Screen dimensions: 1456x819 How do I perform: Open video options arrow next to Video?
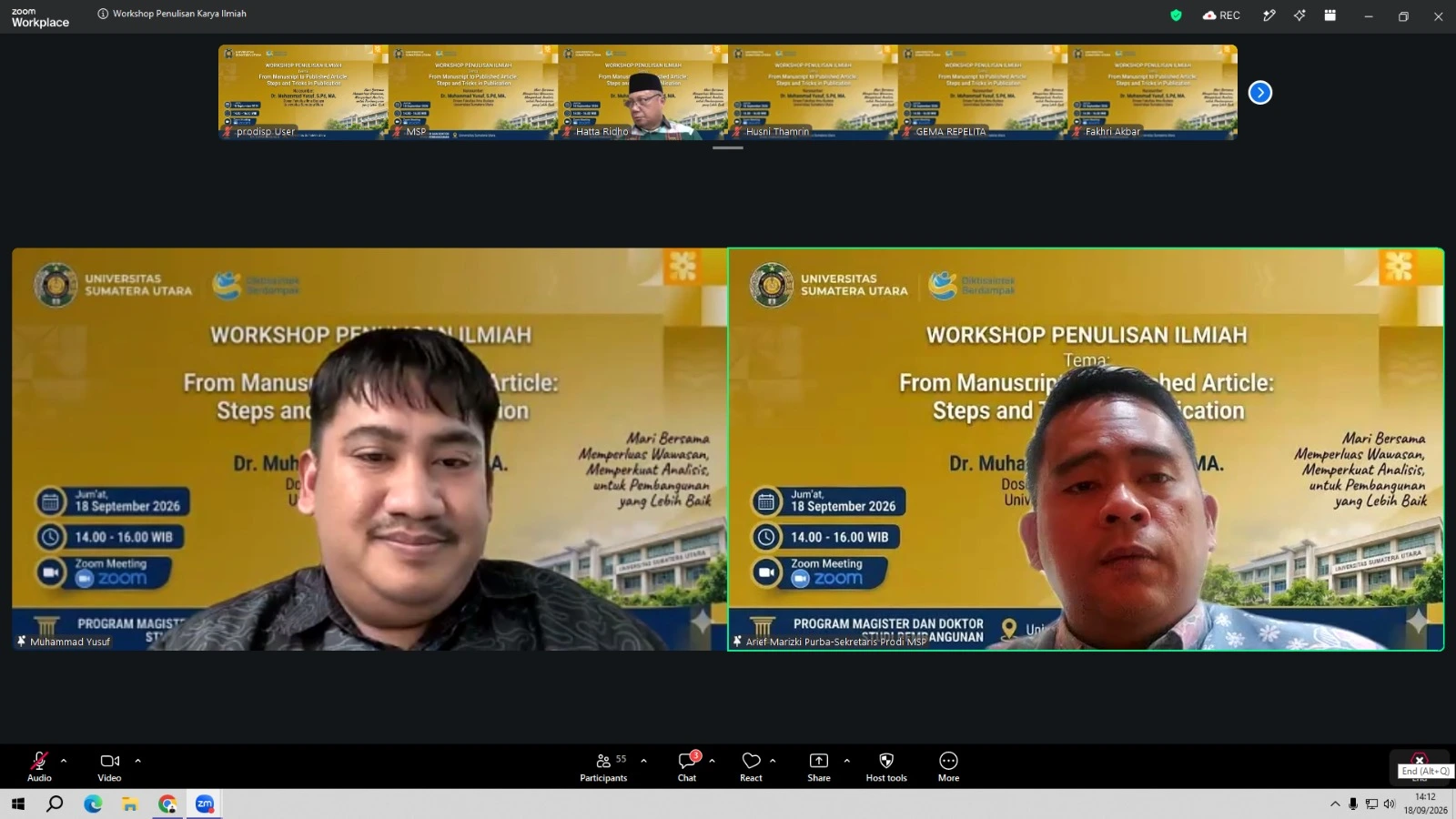click(x=137, y=761)
